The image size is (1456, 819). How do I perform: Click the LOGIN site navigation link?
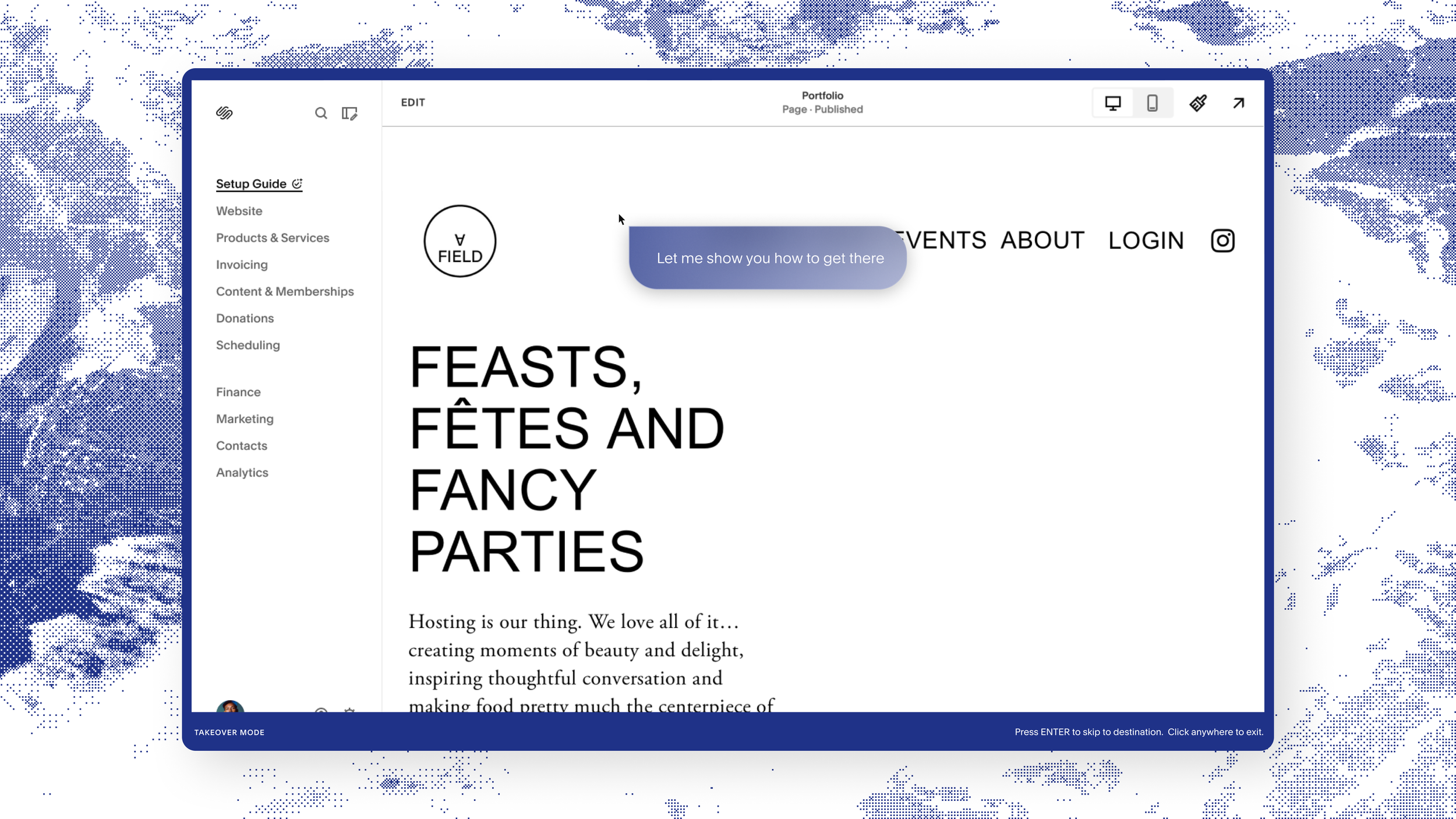pos(1146,241)
